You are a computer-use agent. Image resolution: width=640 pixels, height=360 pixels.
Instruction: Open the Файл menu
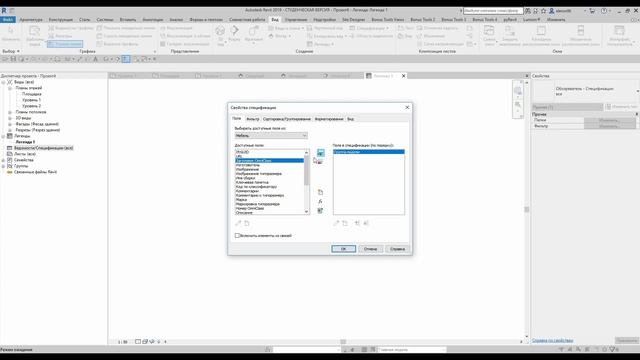point(8,20)
